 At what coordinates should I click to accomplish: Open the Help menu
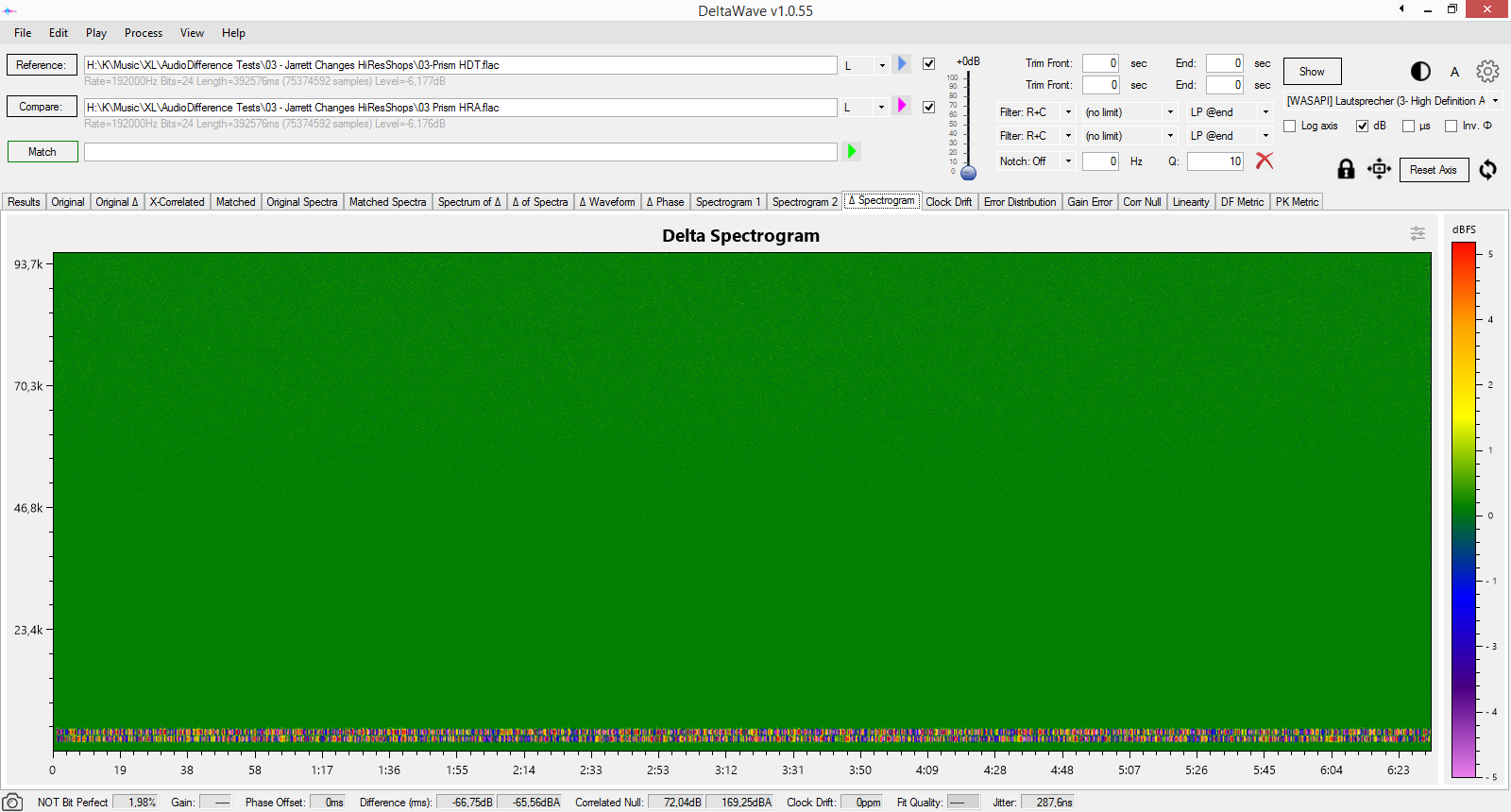pyautogui.click(x=233, y=32)
